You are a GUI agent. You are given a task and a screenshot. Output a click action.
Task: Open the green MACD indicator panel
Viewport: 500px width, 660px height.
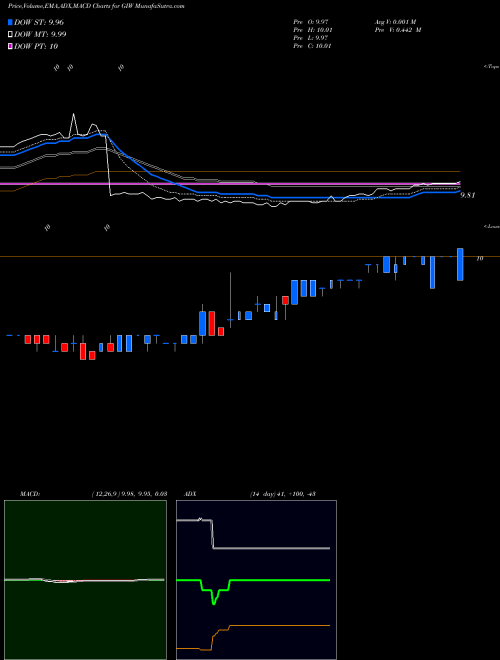(85, 580)
